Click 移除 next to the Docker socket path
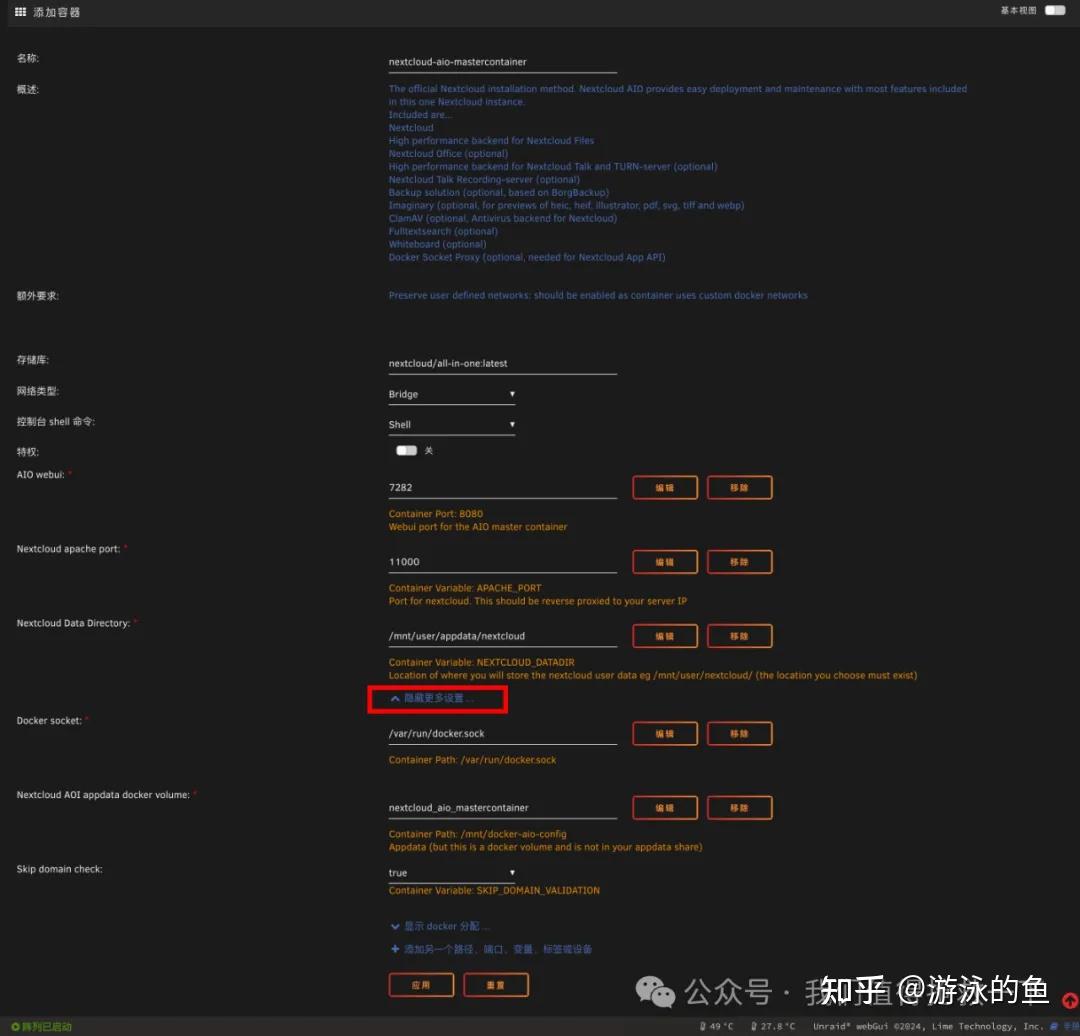Image resolution: width=1080 pixels, height=1036 pixels. [739, 733]
